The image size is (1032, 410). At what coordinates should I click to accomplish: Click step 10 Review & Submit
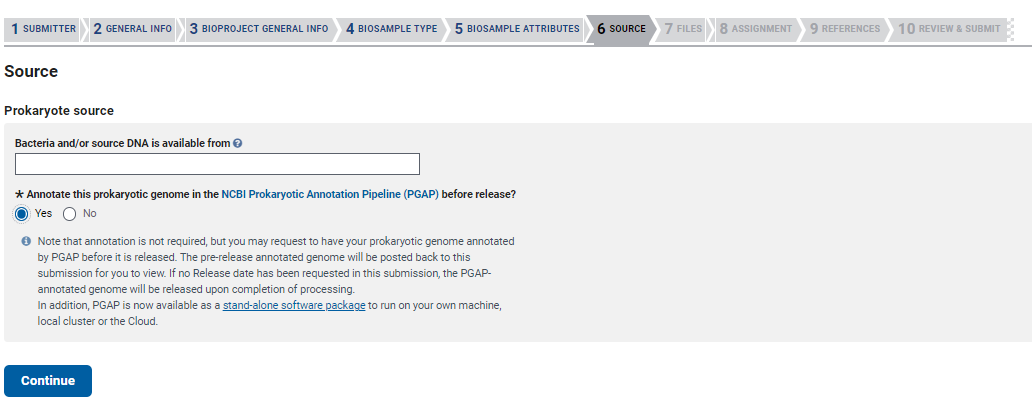click(x=949, y=29)
